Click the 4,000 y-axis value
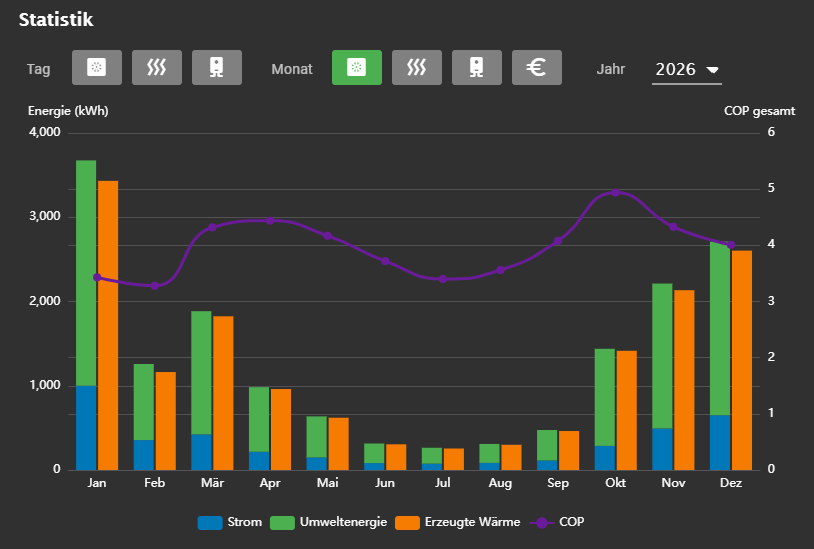The height and width of the screenshot is (549, 814). click(x=45, y=132)
